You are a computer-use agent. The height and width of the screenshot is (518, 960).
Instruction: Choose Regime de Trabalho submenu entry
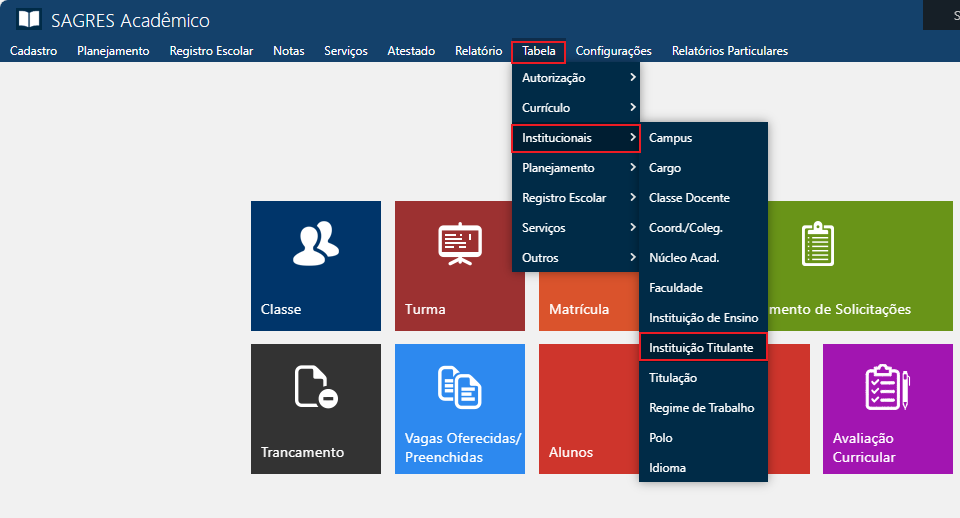[701, 408]
